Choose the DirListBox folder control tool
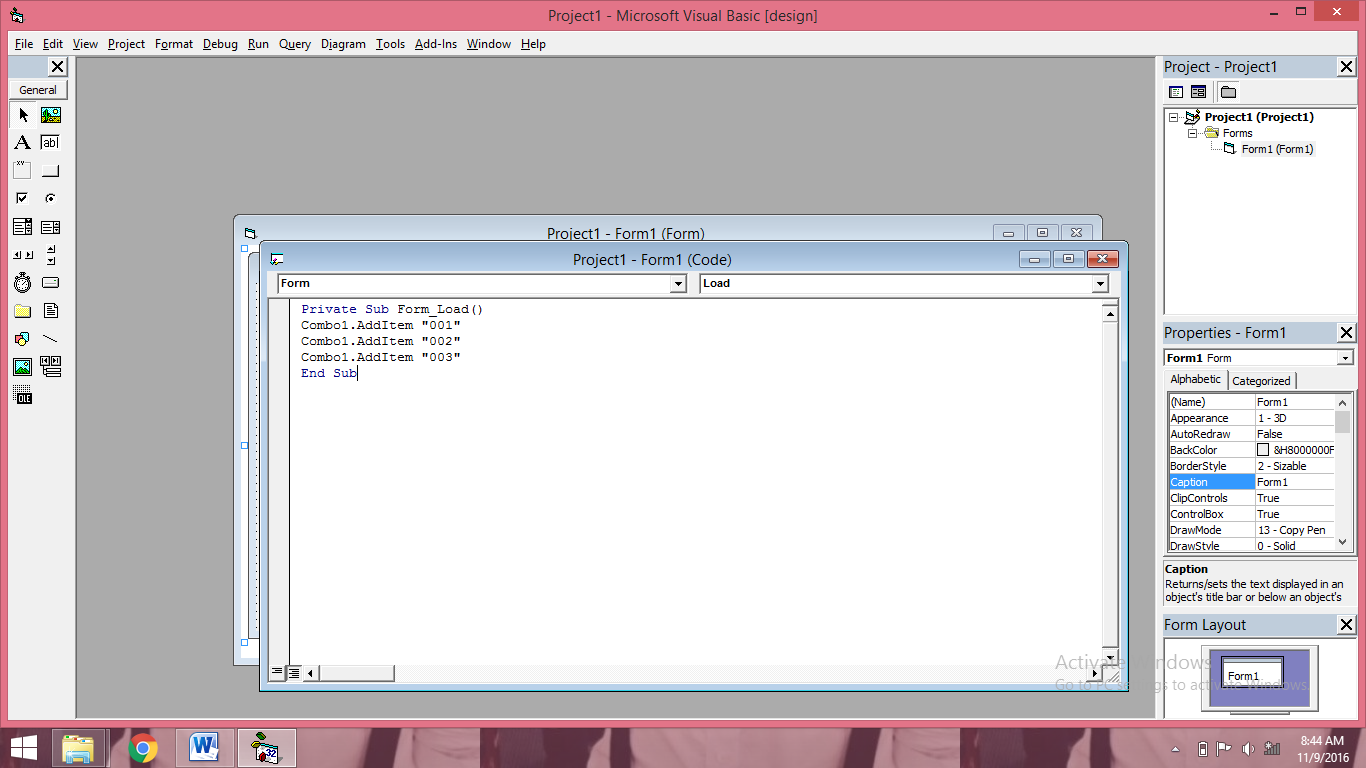Image resolution: width=1366 pixels, height=768 pixels. 23,311
